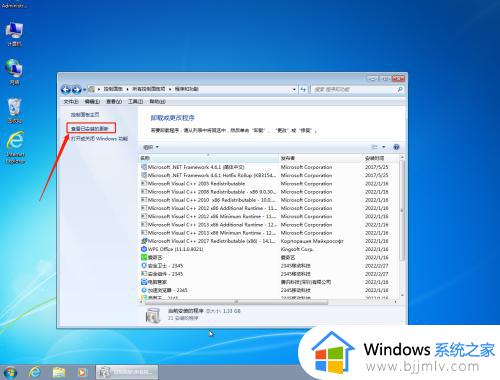Click the WPS Office program icon

144,249
